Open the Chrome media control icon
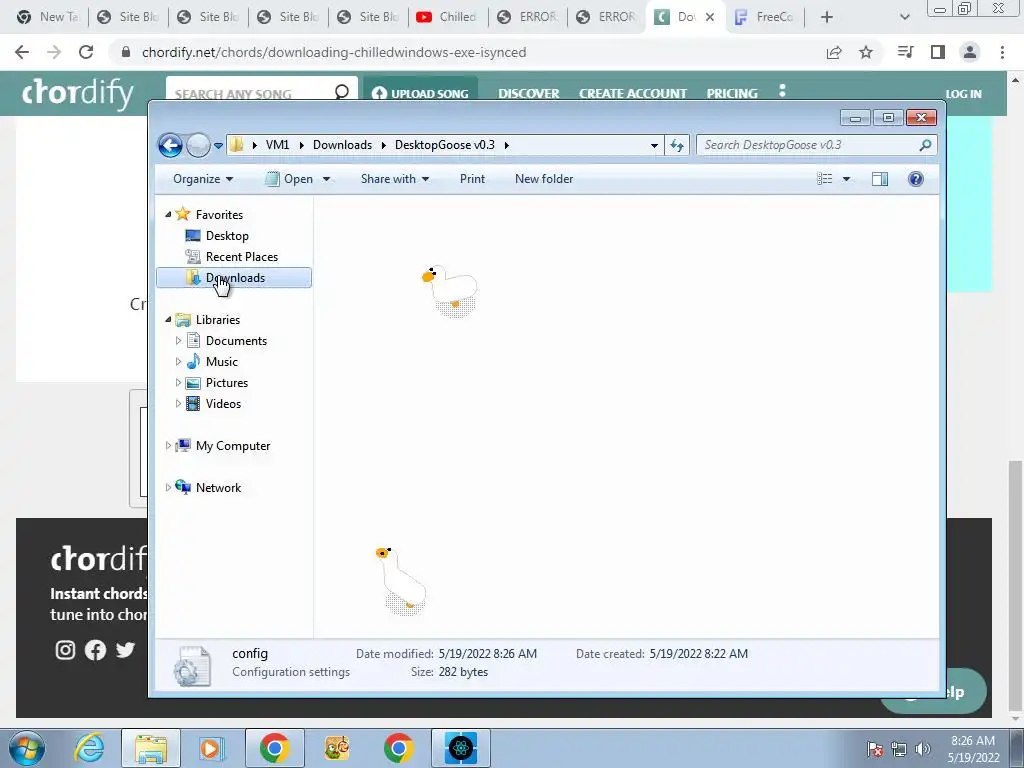Image resolution: width=1024 pixels, height=768 pixels. click(906, 52)
